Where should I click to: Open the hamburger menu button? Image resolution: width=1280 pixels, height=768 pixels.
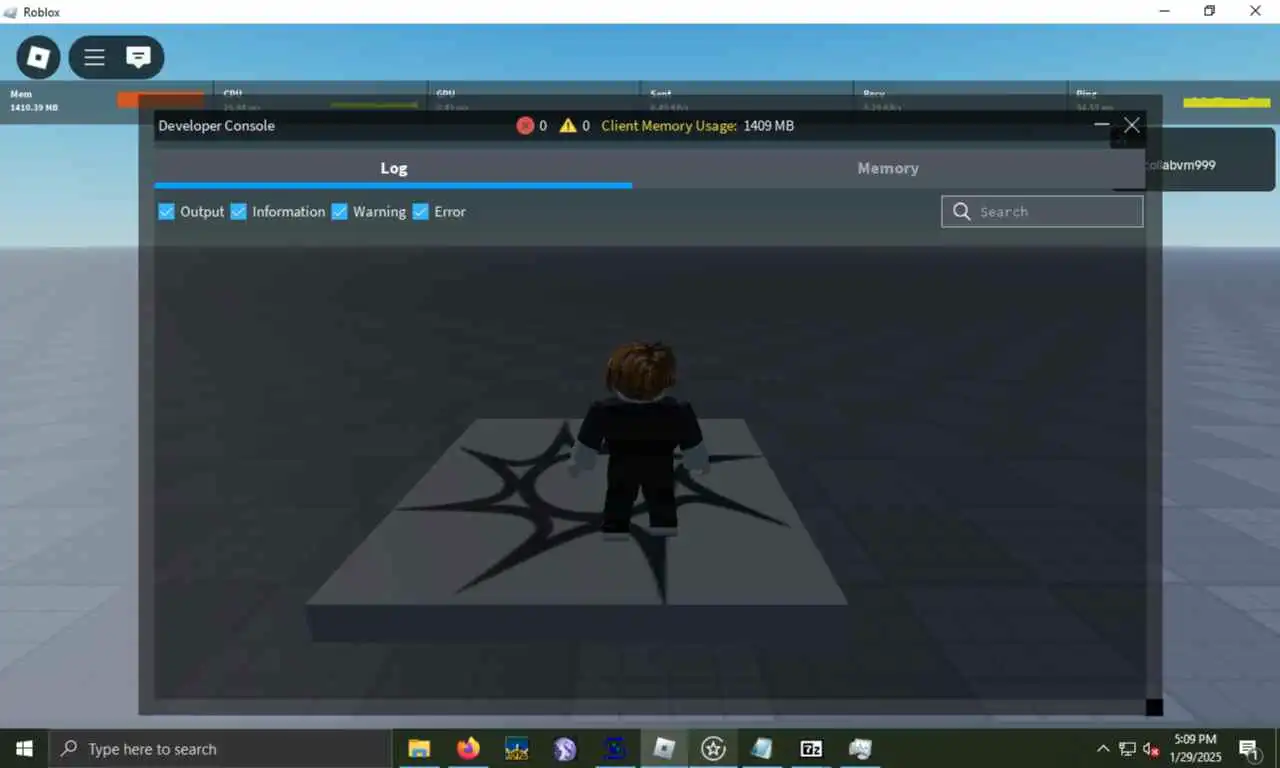click(x=94, y=57)
